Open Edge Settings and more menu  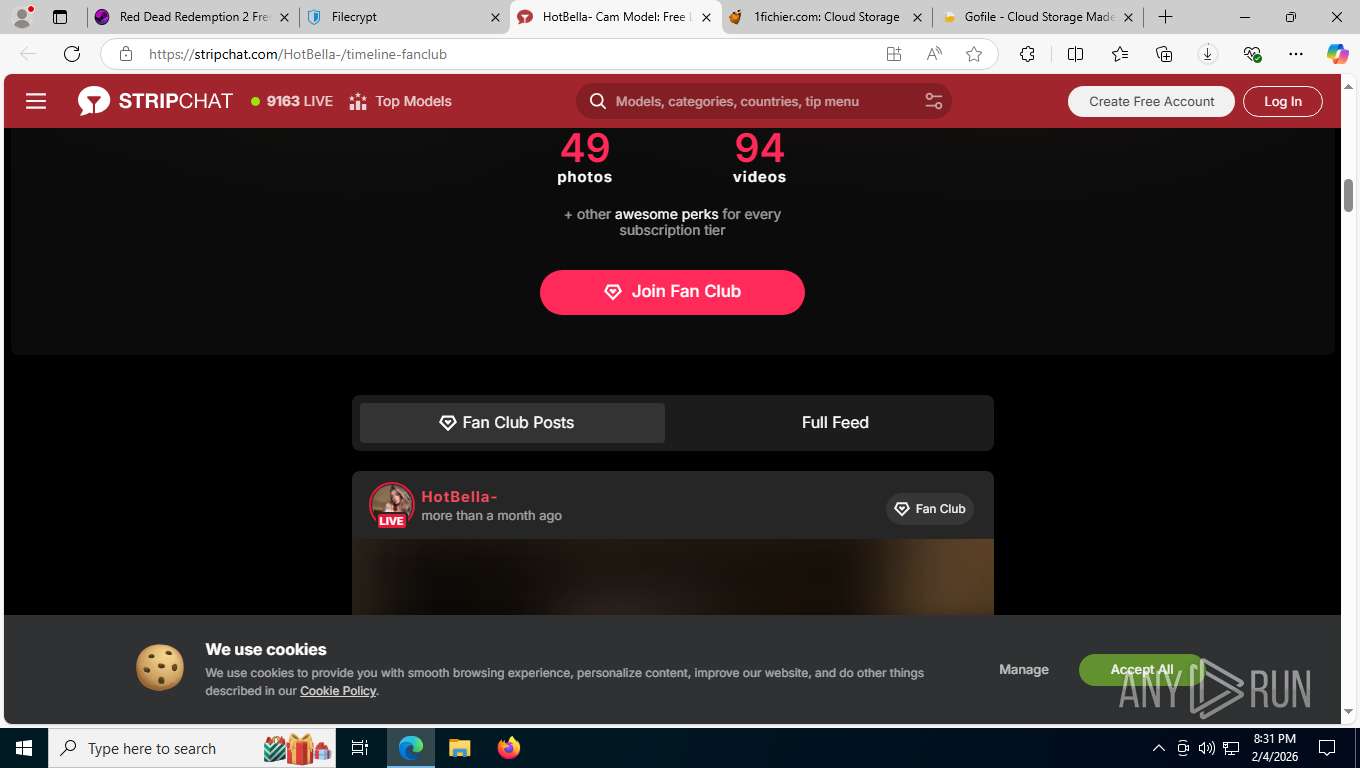(x=1296, y=54)
